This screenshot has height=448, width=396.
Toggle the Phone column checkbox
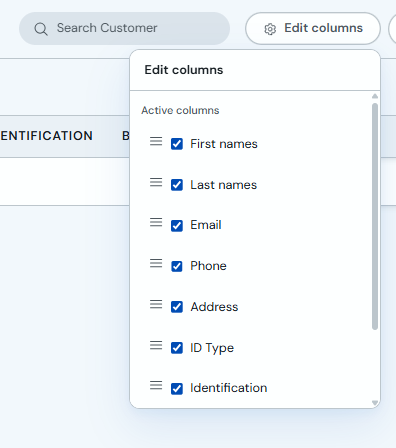pos(177,266)
